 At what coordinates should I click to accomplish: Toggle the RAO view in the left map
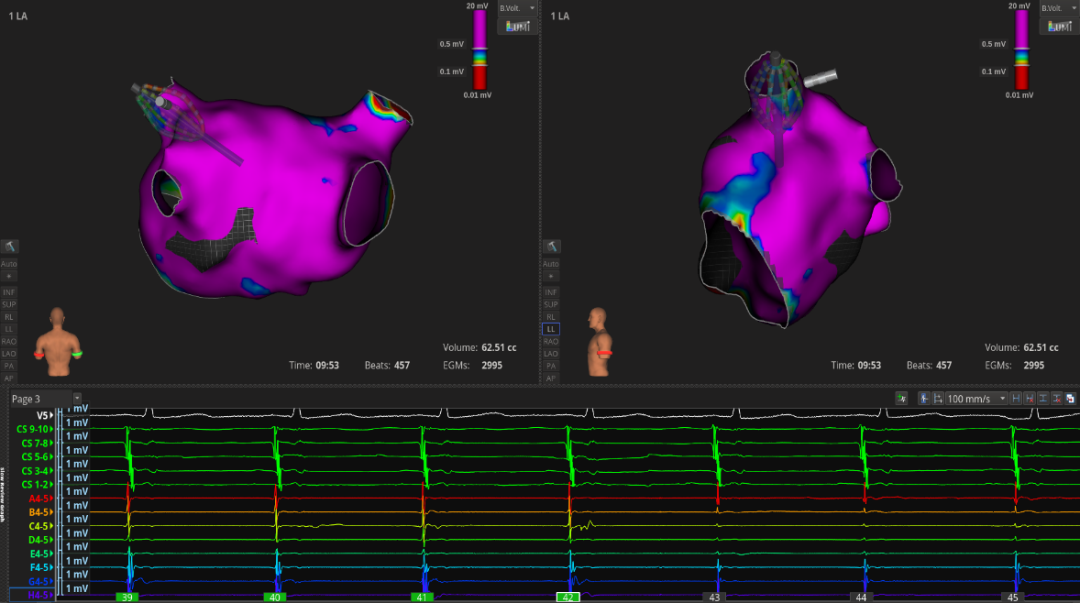9,341
